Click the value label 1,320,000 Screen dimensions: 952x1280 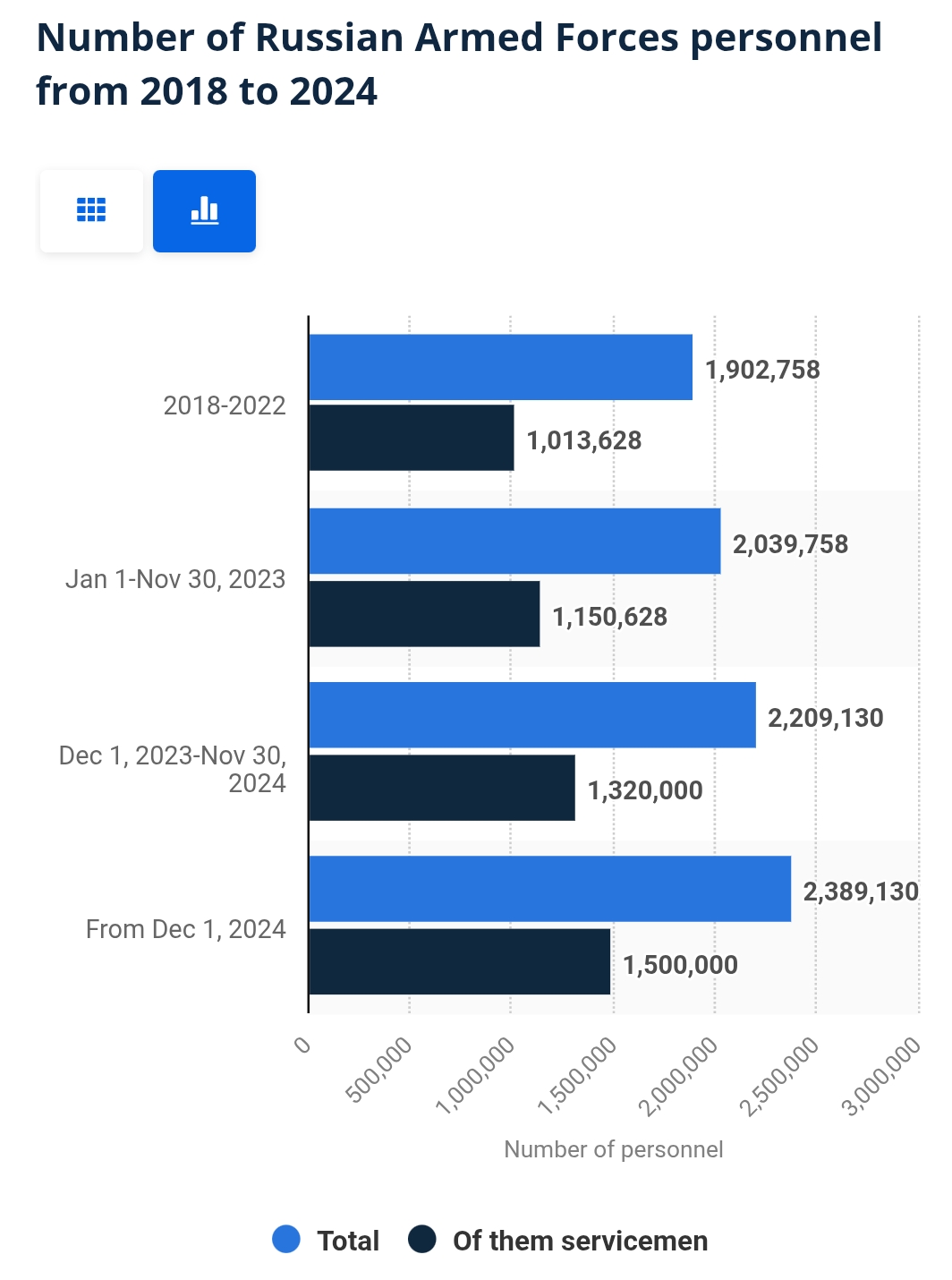(x=645, y=790)
